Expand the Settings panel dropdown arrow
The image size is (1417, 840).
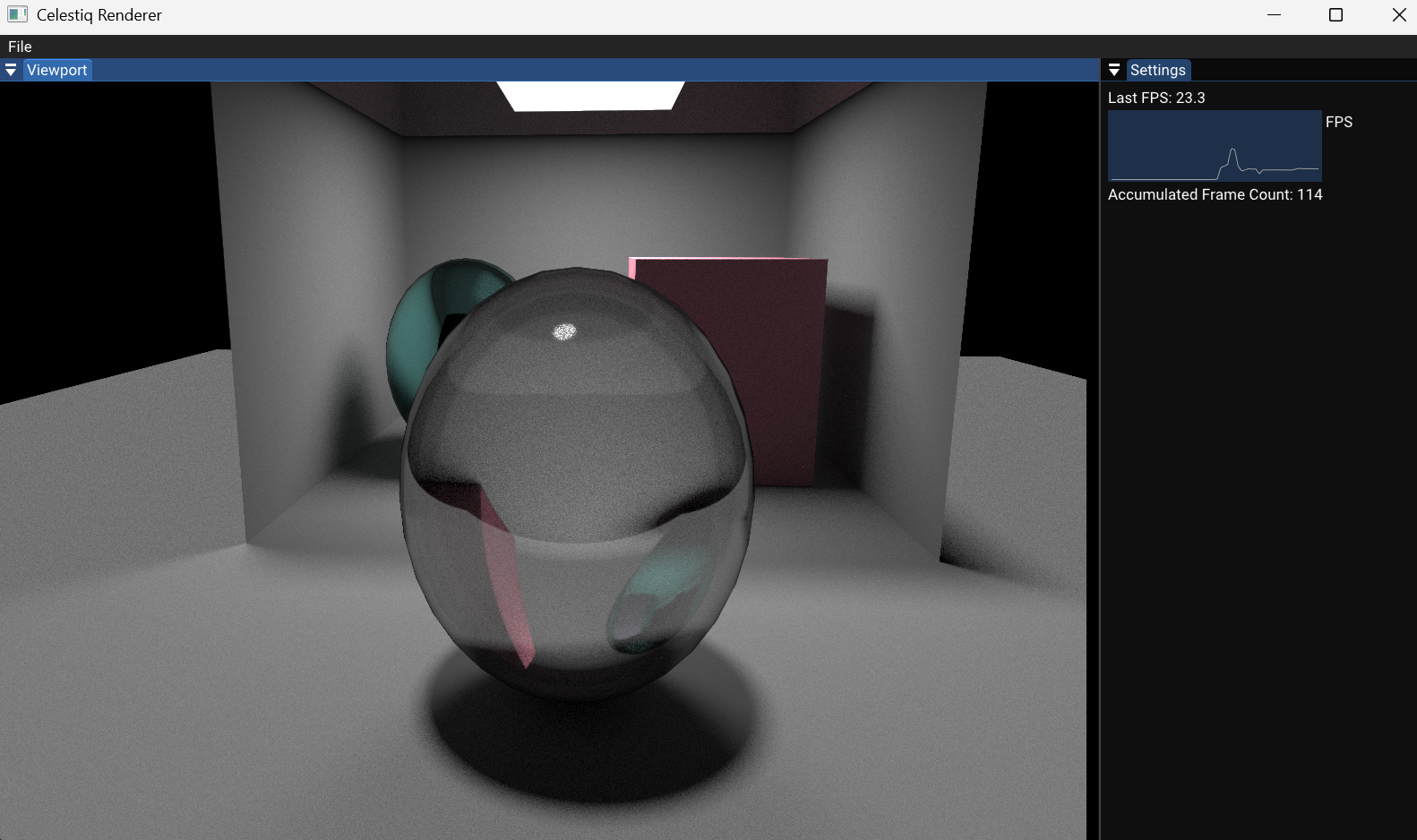click(x=1114, y=70)
